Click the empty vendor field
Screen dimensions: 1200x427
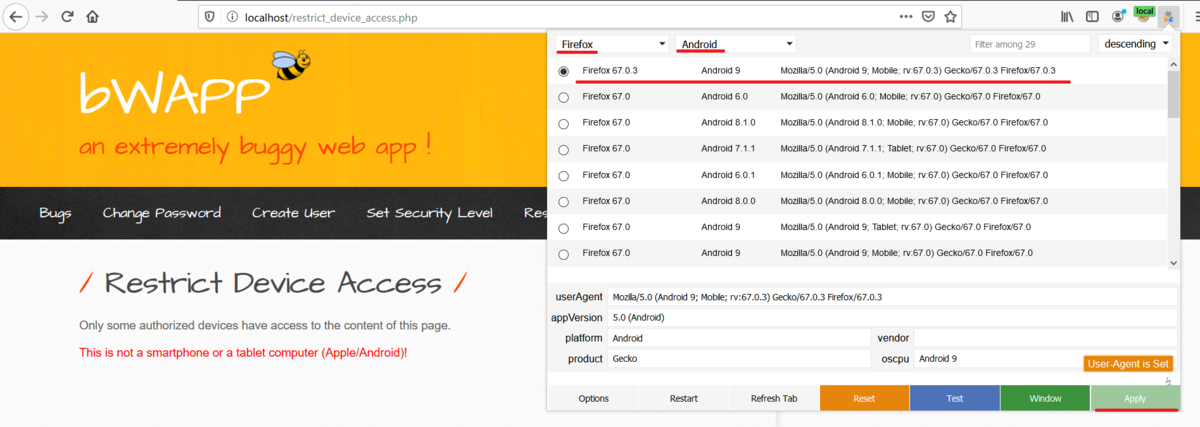pos(1045,338)
